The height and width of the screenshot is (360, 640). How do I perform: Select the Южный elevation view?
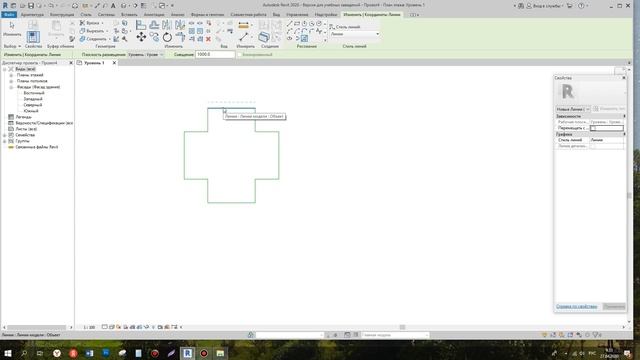click(x=31, y=111)
